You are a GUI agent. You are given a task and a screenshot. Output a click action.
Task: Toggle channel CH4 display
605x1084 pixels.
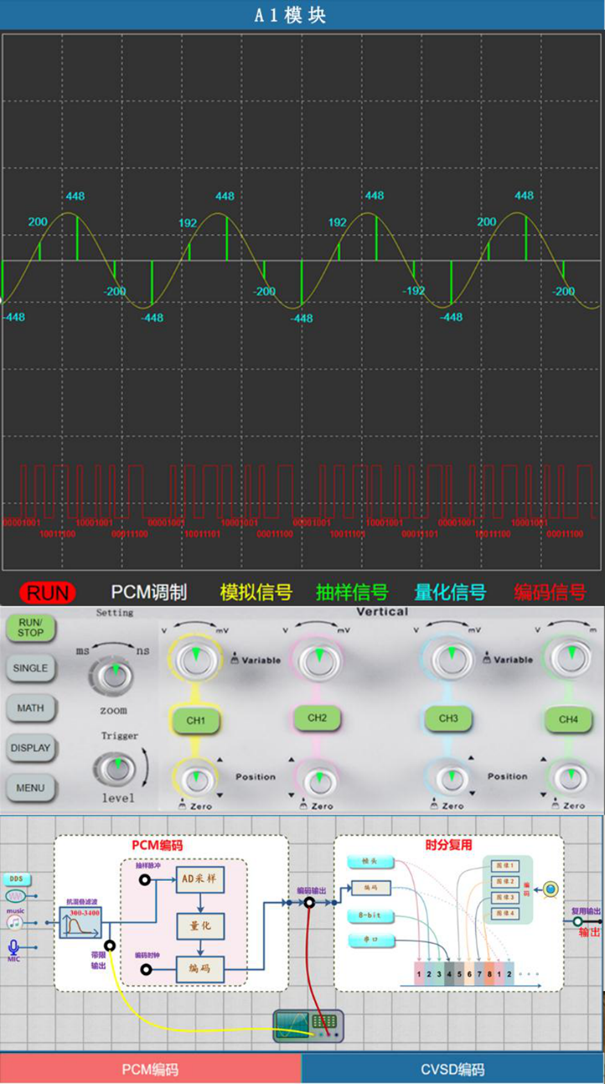[568, 719]
